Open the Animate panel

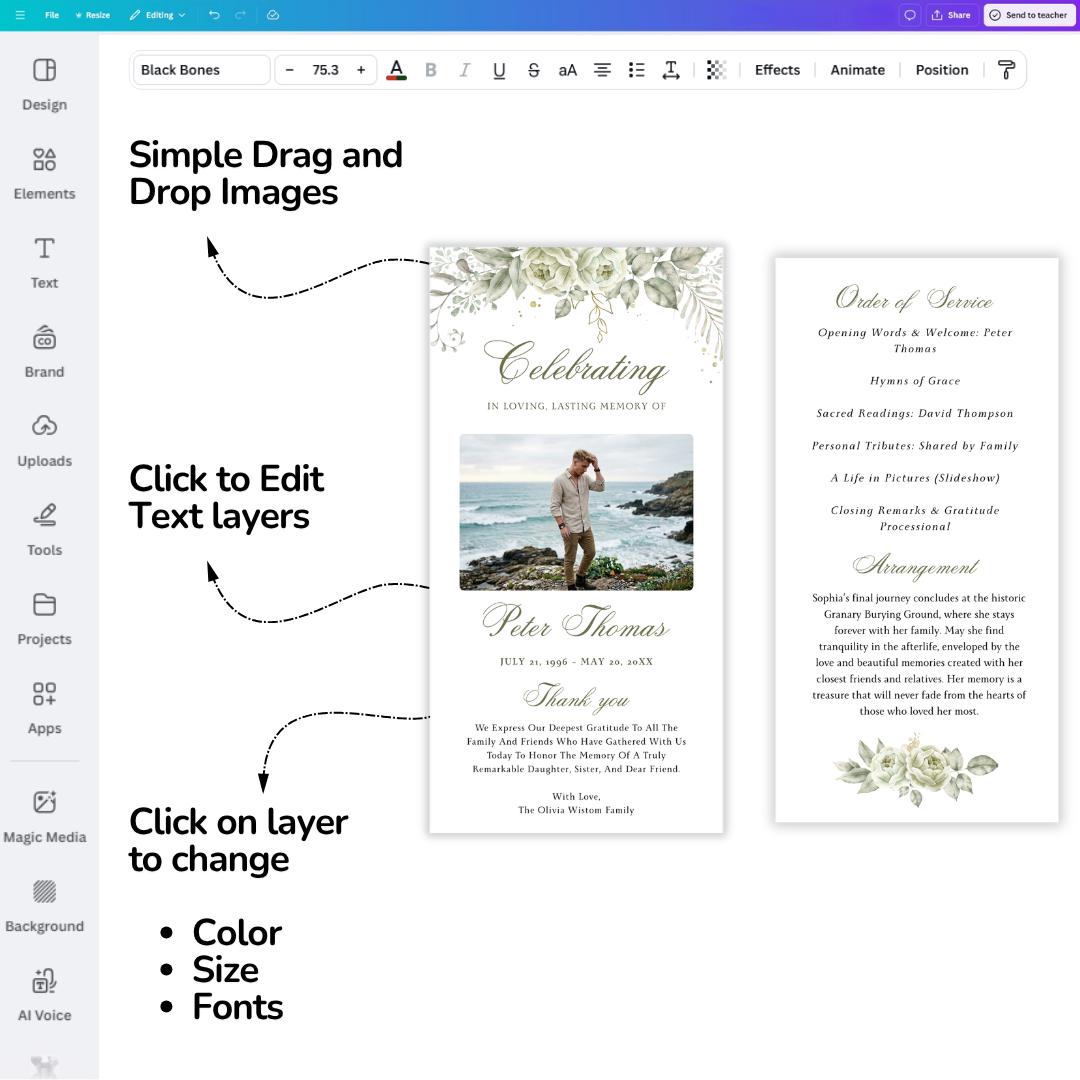858,70
